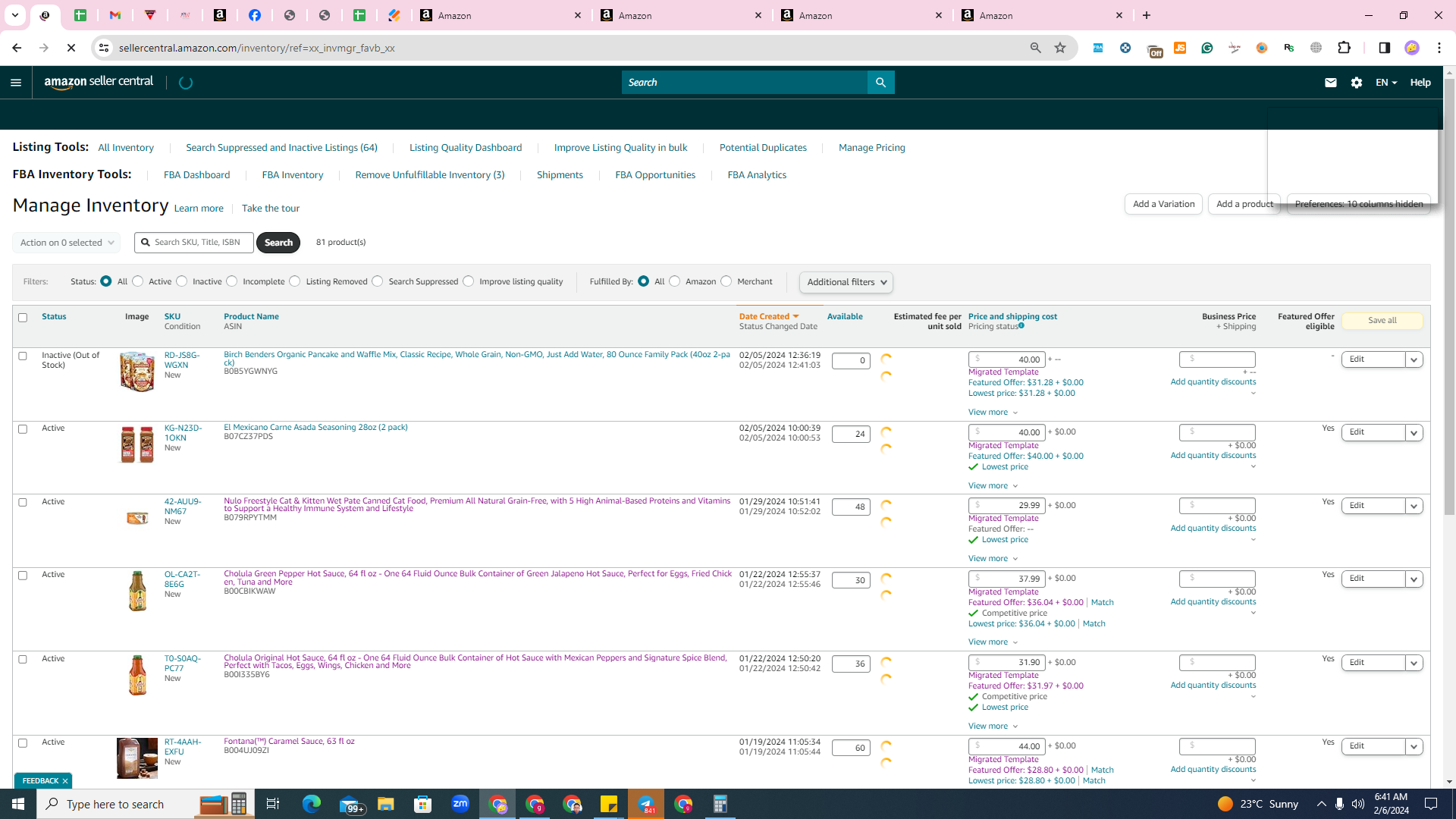The height and width of the screenshot is (819, 1456).
Task: Open the Take the tour link
Action: click(x=271, y=209)
